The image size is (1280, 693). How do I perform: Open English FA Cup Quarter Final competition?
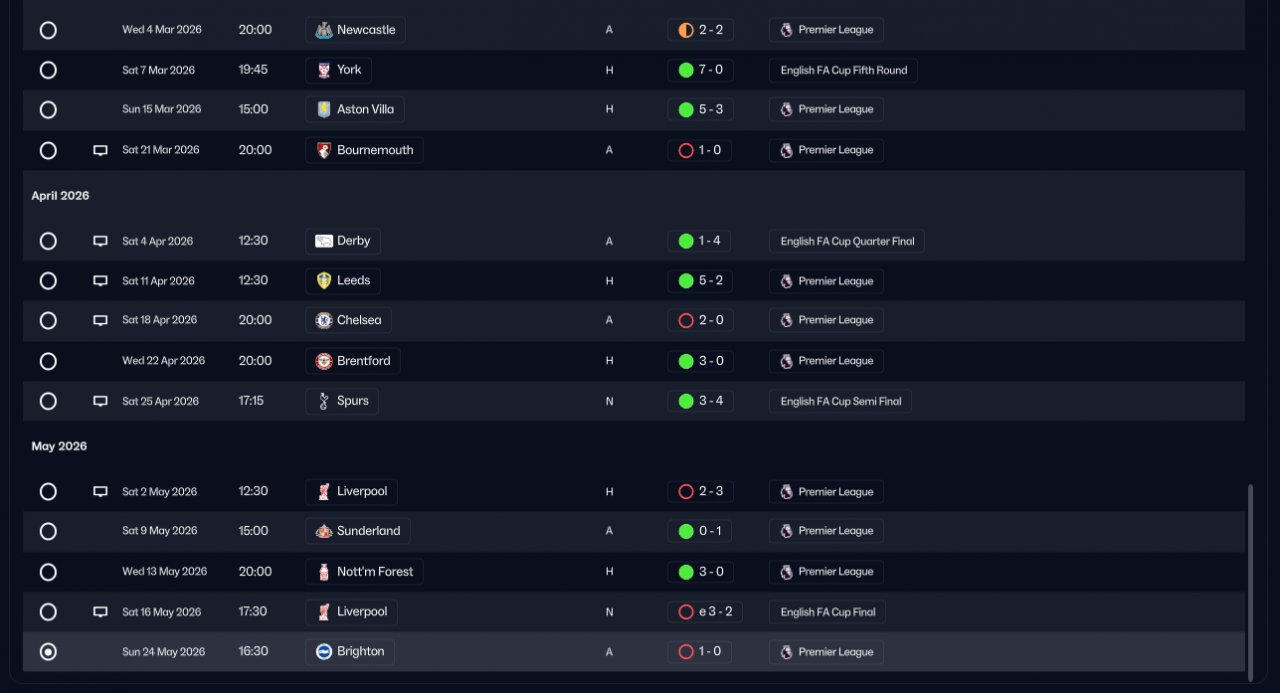pyautogui.click(x=847, y=241)
